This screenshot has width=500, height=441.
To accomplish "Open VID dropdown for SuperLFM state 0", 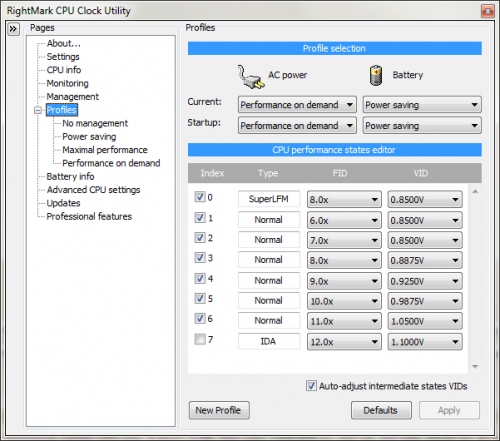I will point(425,199).
